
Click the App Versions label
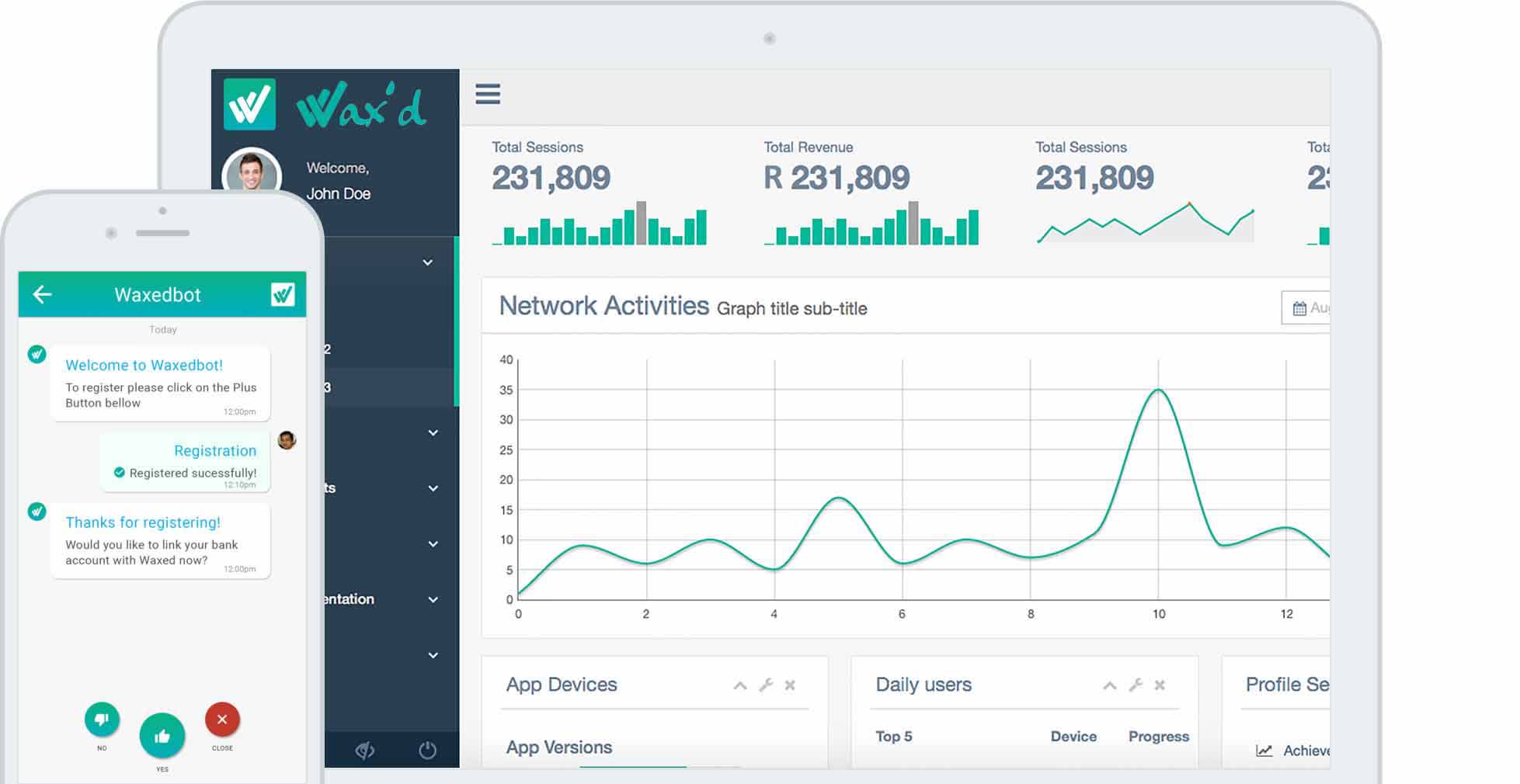pos(559,748)
